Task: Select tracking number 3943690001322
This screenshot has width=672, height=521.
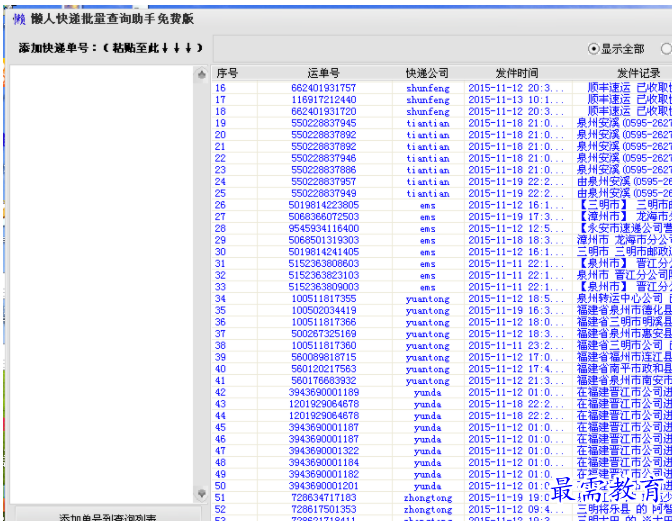Action: coord(324,451)
